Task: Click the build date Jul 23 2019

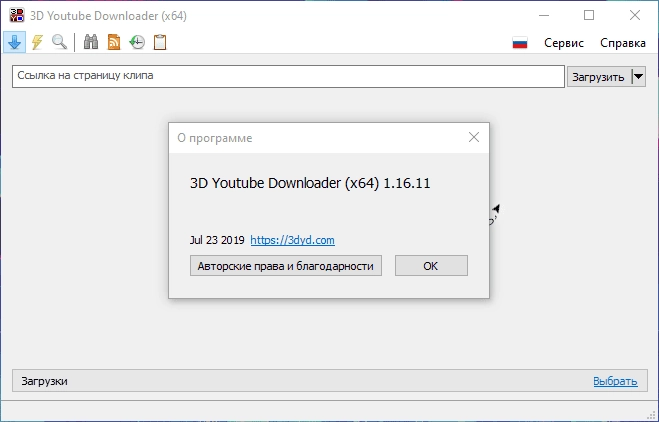Action: pos(217,240)
